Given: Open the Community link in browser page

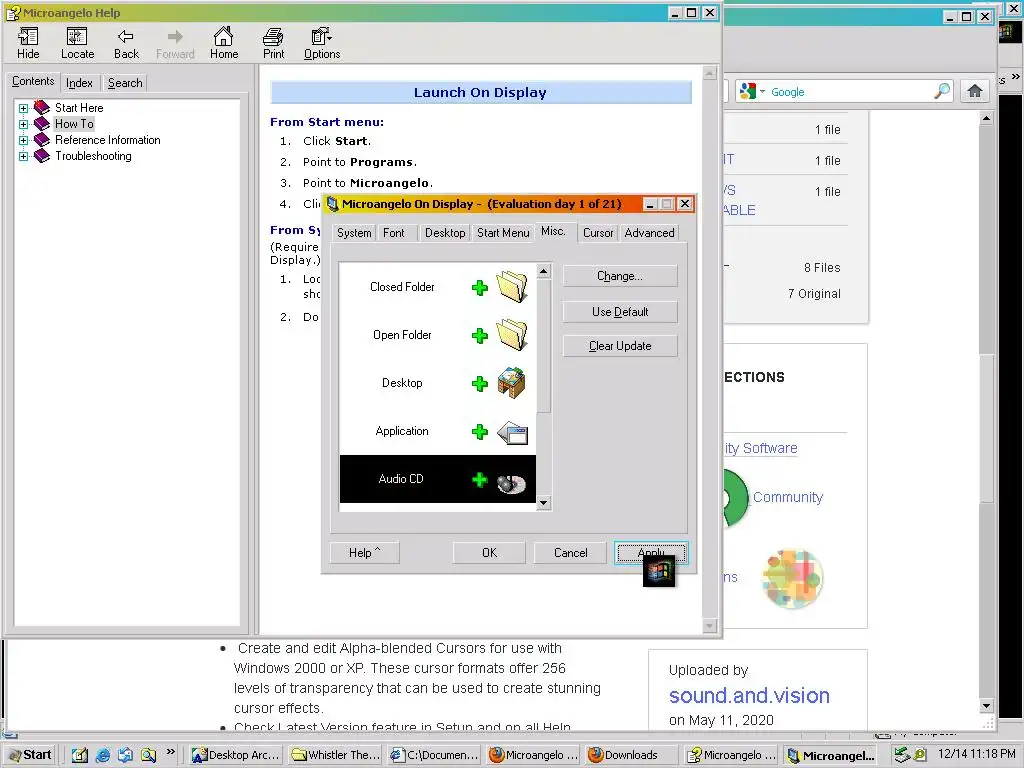Looking at the screenshot, I should pyautogui.click(x=788, y=497).
